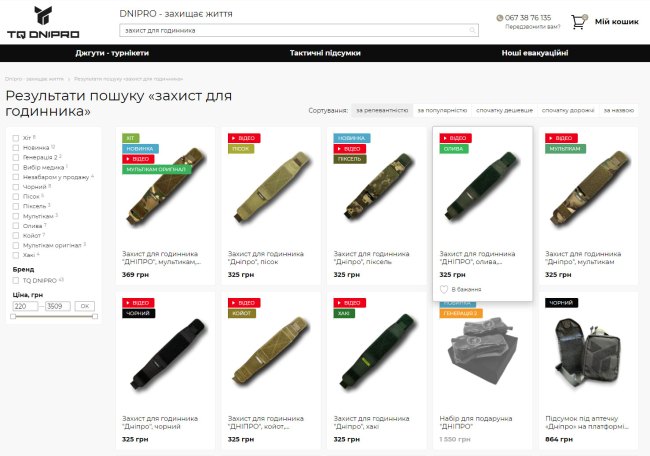Click ВІДЕО badge on олива watch protector
This screenshot has width=650, height=456.
pos(455,138)
